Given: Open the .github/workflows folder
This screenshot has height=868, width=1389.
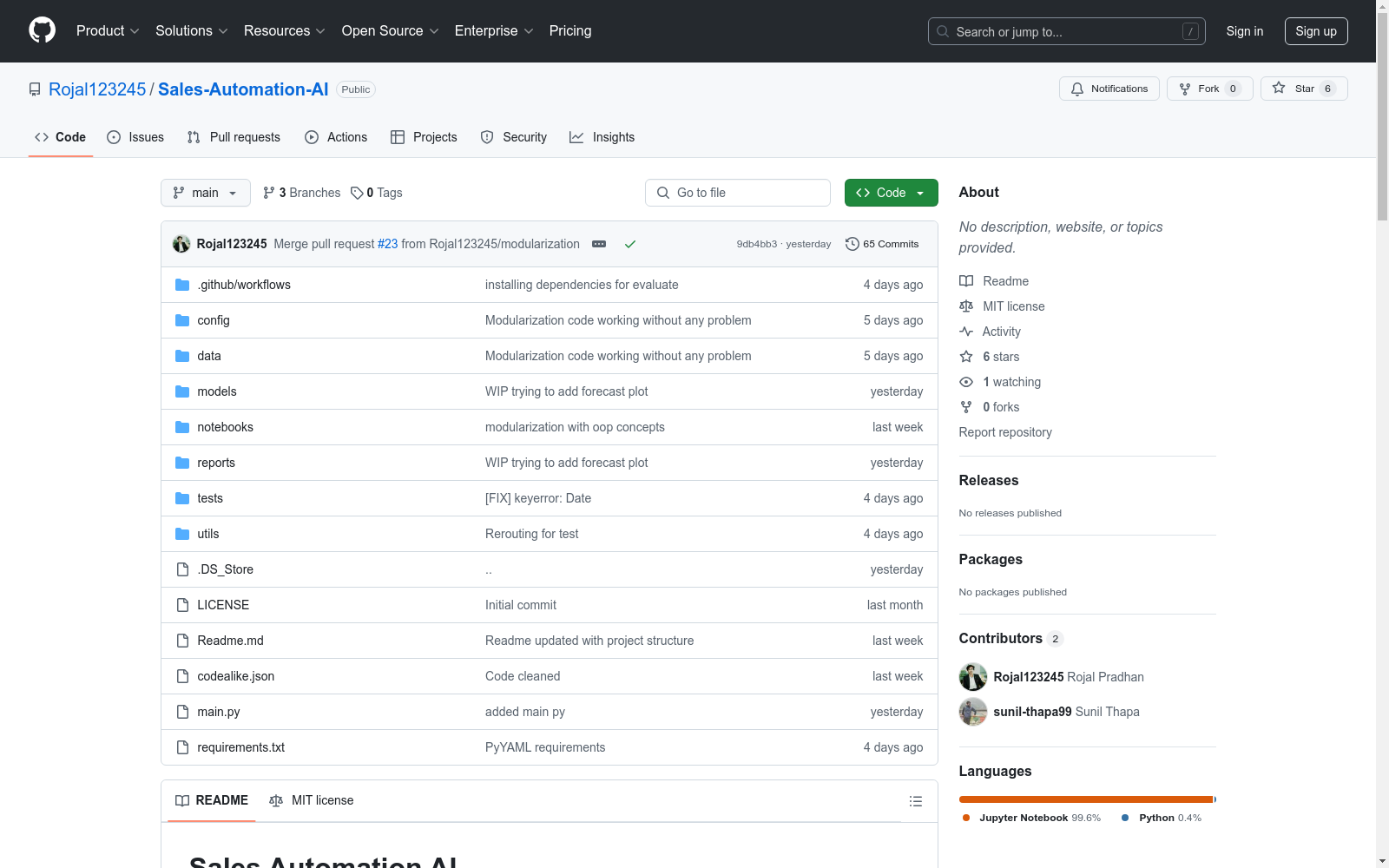Looking at the screenshot, I should point(244,285).
